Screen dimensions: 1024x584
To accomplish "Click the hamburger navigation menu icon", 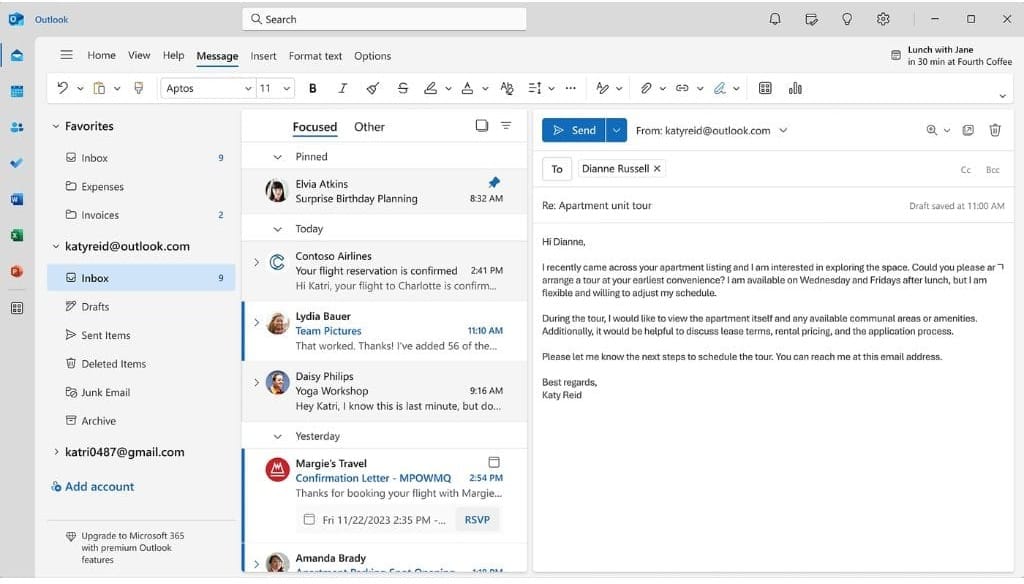I will click(x=66, y=55).
